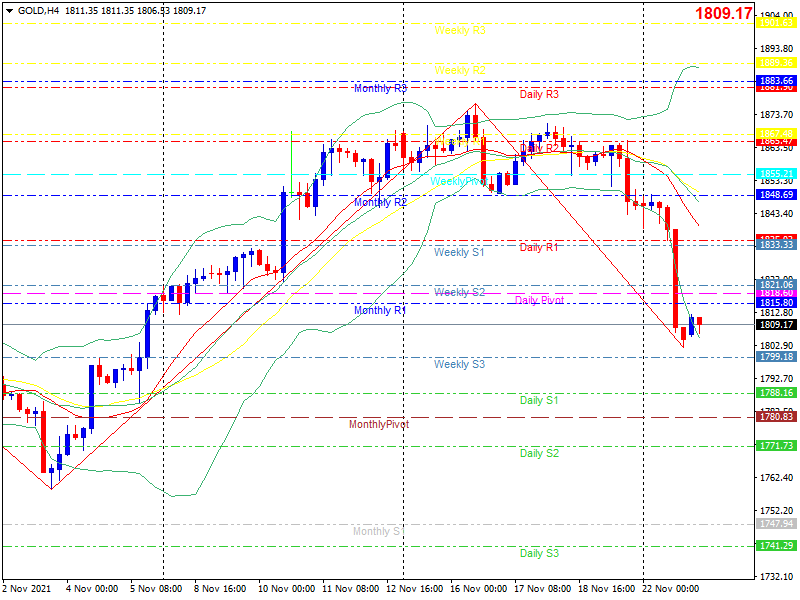Screen dimensions: 800x600
Task: Click the 10 Nov 00:00 time axis label
Action: click(286, 589)
